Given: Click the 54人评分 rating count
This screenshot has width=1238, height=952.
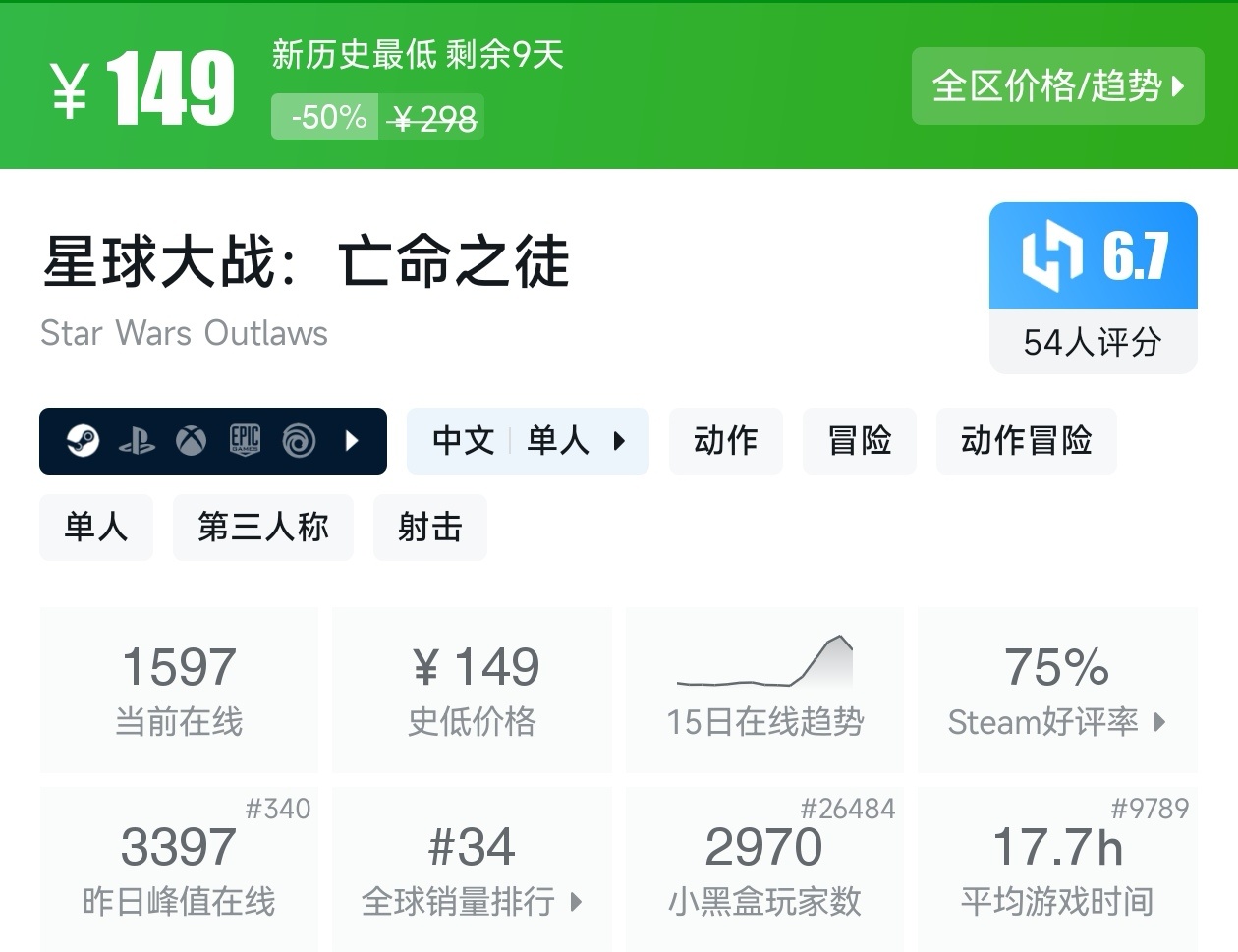Looking at the screenshot, I should coord(1093,343).
